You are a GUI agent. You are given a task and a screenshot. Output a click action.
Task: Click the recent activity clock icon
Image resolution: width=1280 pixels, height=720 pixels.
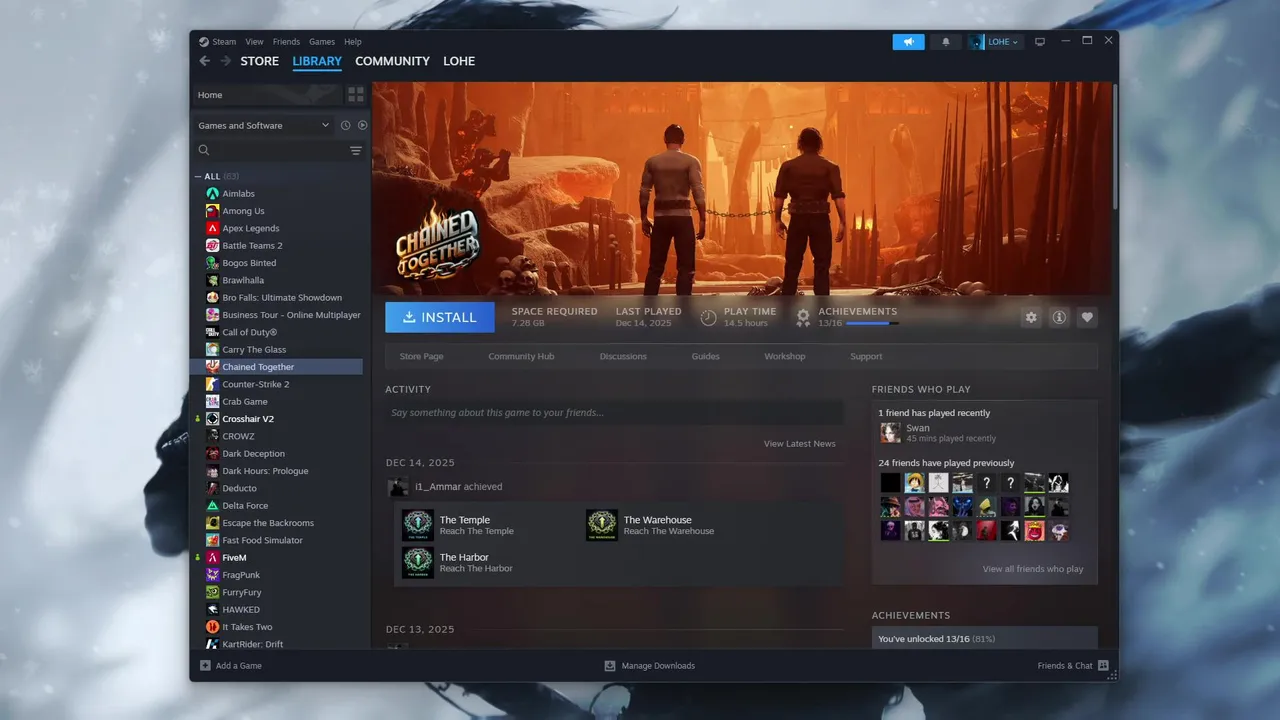point(345,125)
